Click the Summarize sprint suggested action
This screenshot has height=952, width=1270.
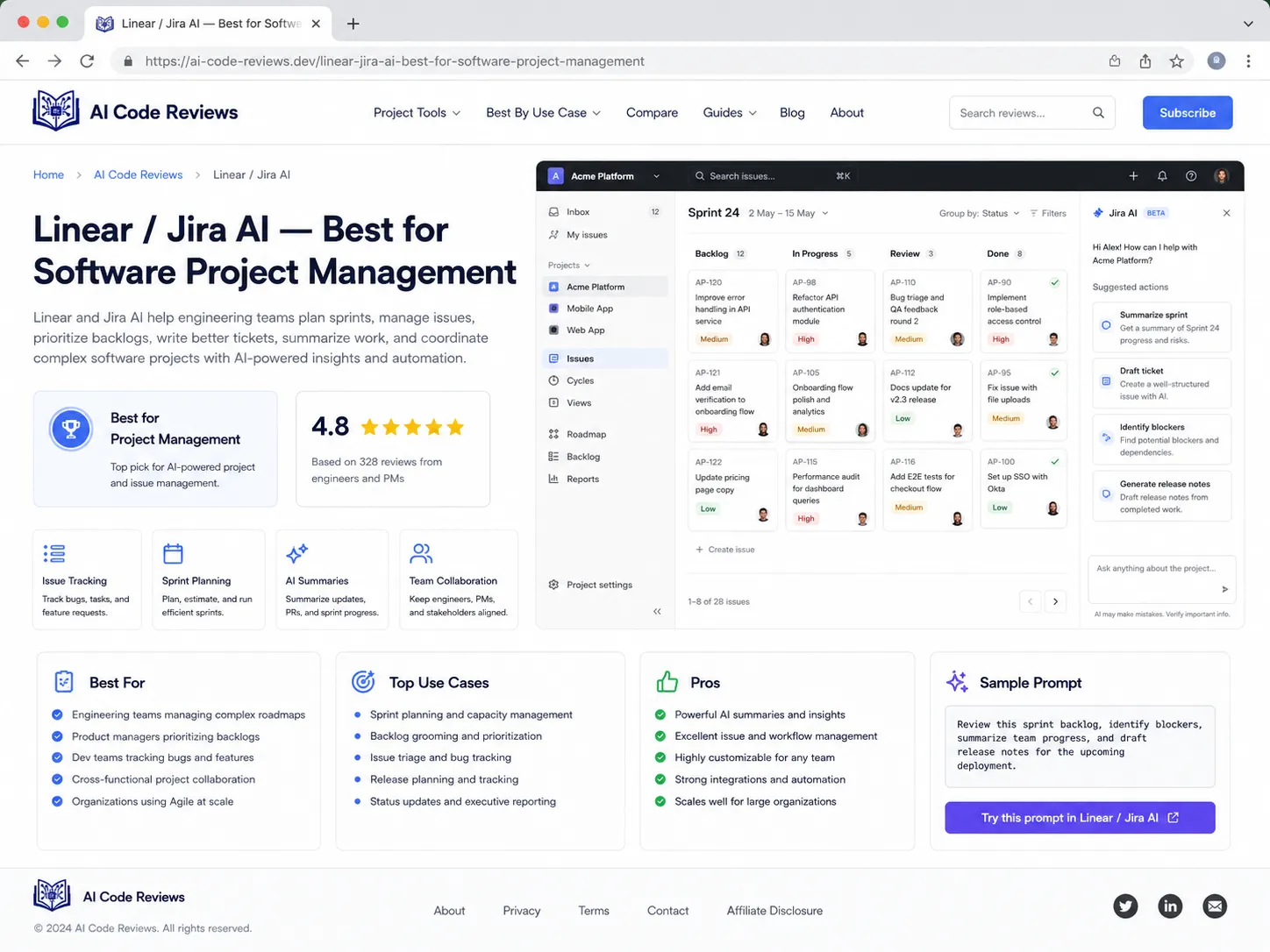click(1162, 327)
